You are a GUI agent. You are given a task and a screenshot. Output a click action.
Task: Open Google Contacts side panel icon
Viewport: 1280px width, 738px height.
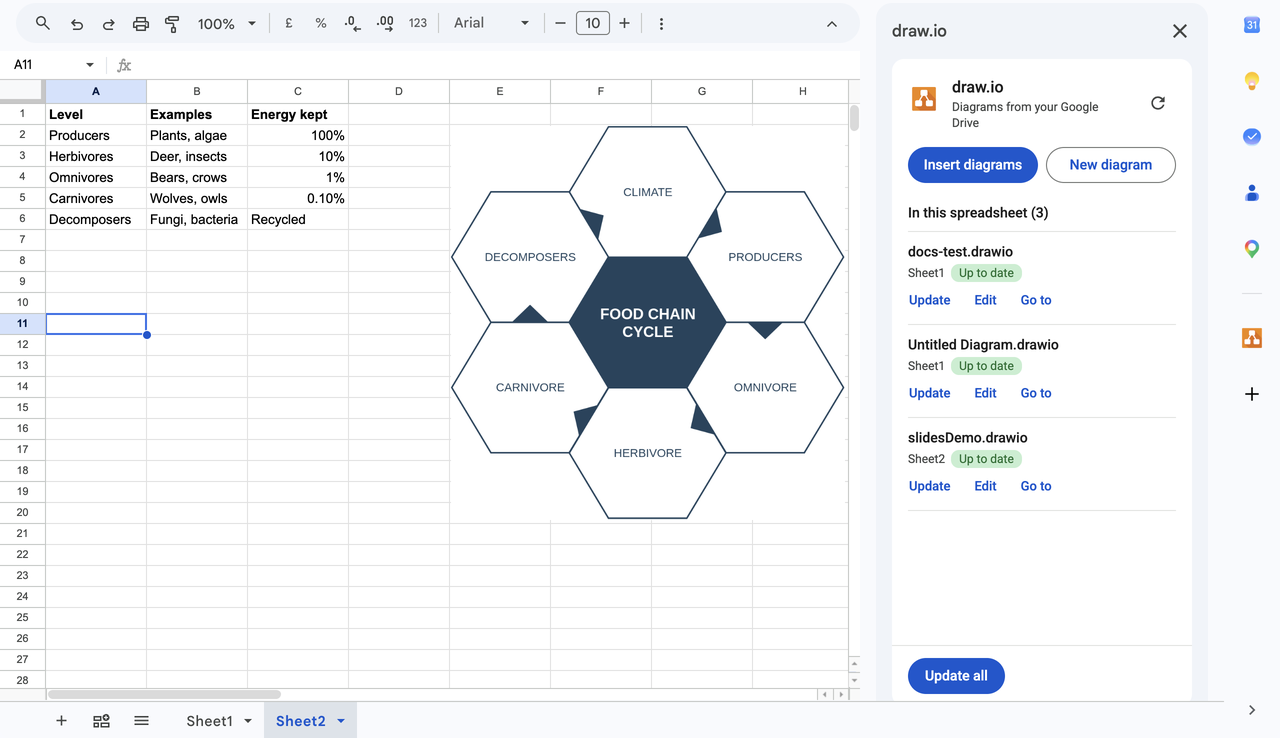coord(1252,193)
